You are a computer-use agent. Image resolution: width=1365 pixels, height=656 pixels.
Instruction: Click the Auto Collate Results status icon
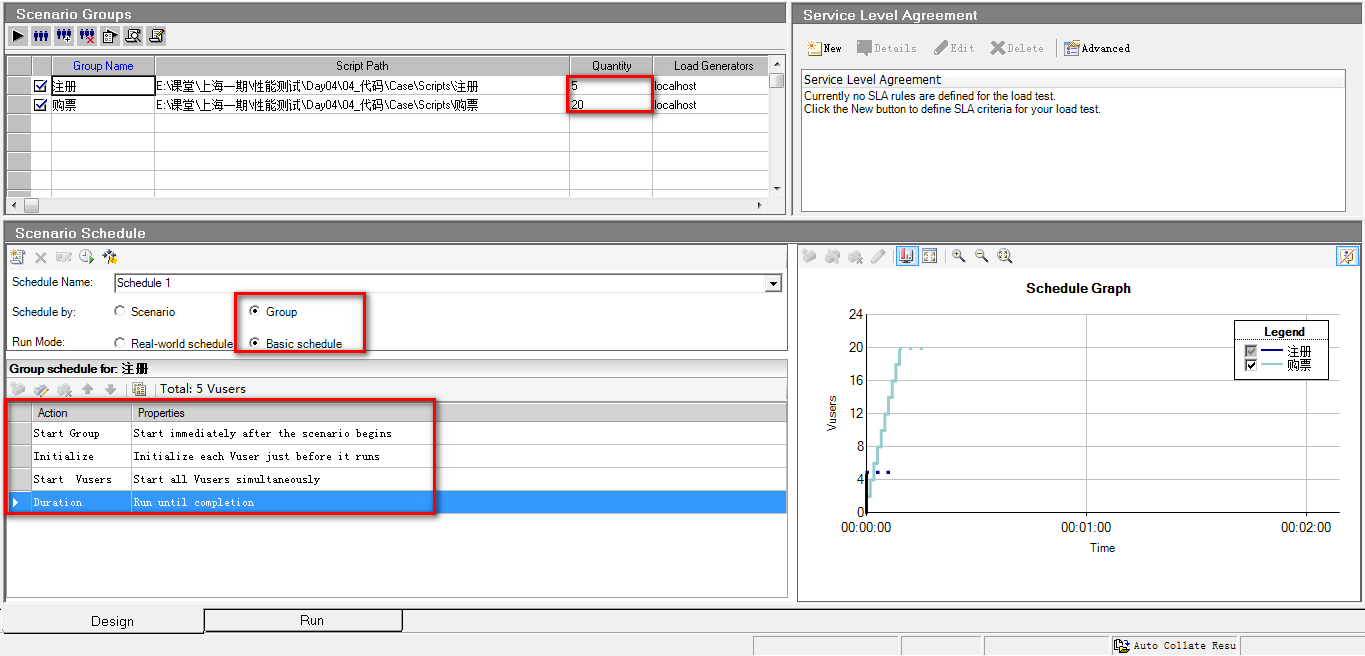[x=1122, y=646]
